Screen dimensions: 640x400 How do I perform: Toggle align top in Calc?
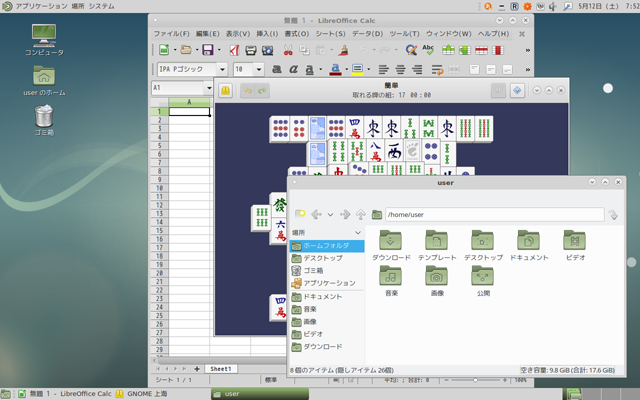[x=474, y=69]
